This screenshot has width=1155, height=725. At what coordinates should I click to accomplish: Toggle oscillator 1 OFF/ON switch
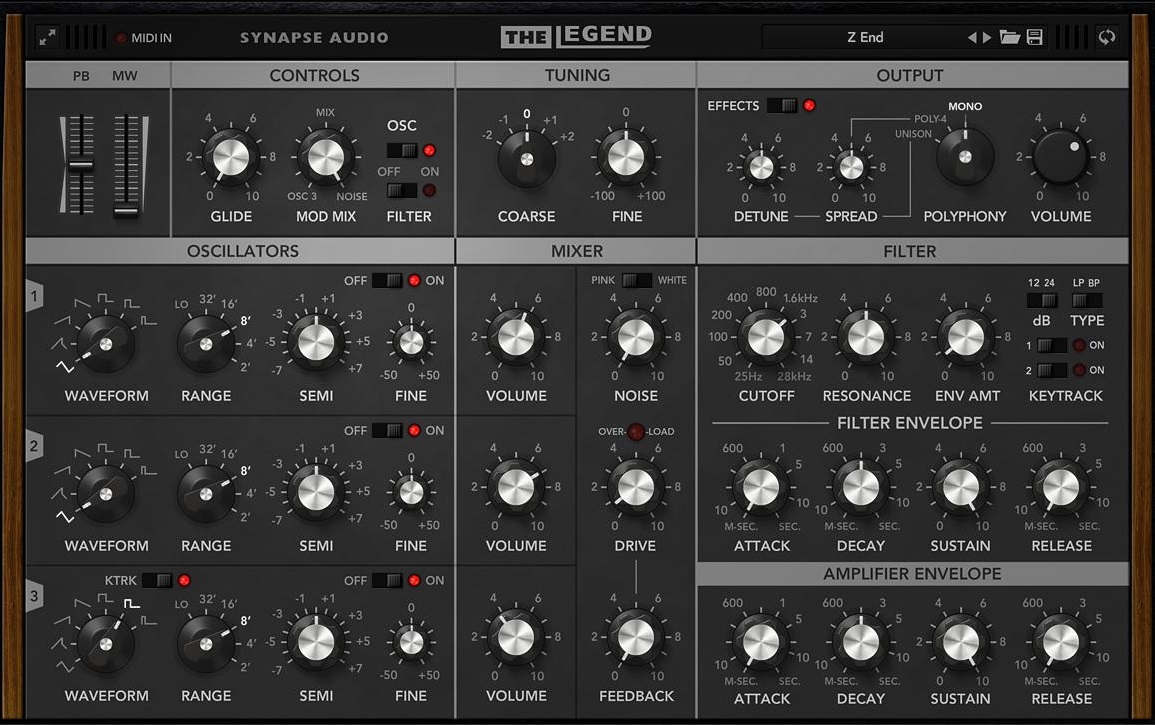387,281
